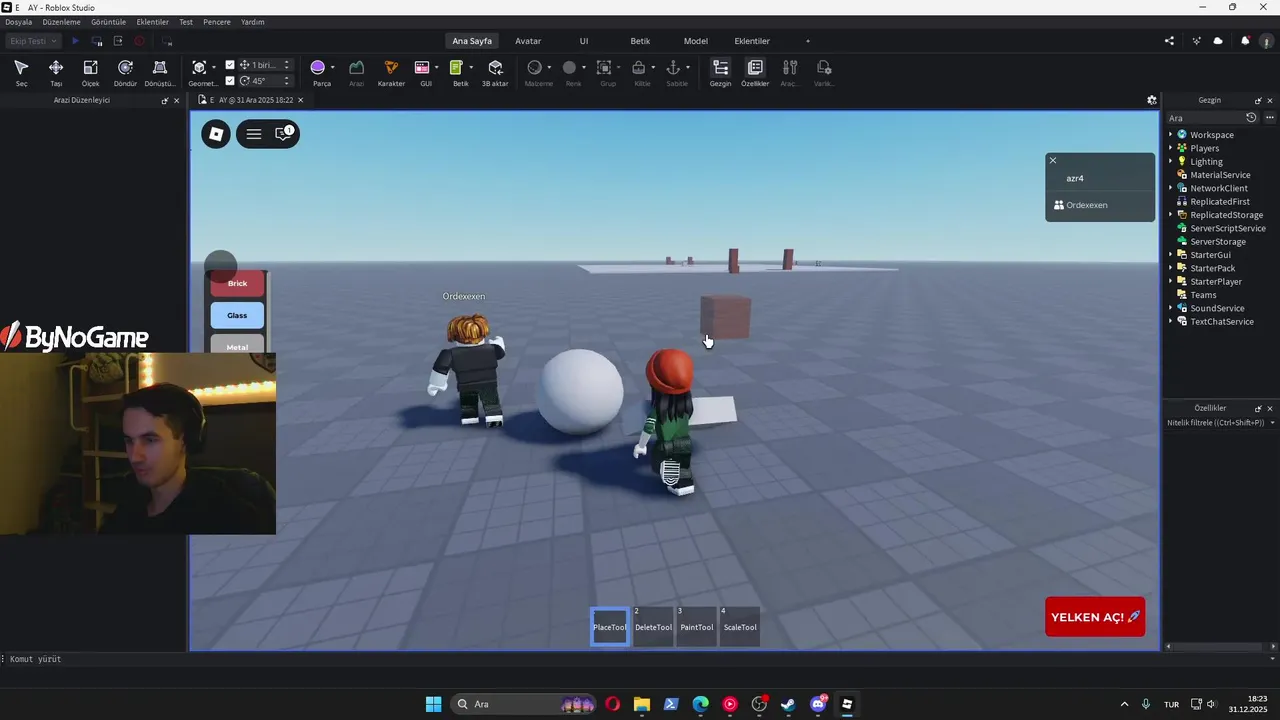Open the Karakter (Character) tool
This screenshot has height=720, width=1280.
[391, 72]
